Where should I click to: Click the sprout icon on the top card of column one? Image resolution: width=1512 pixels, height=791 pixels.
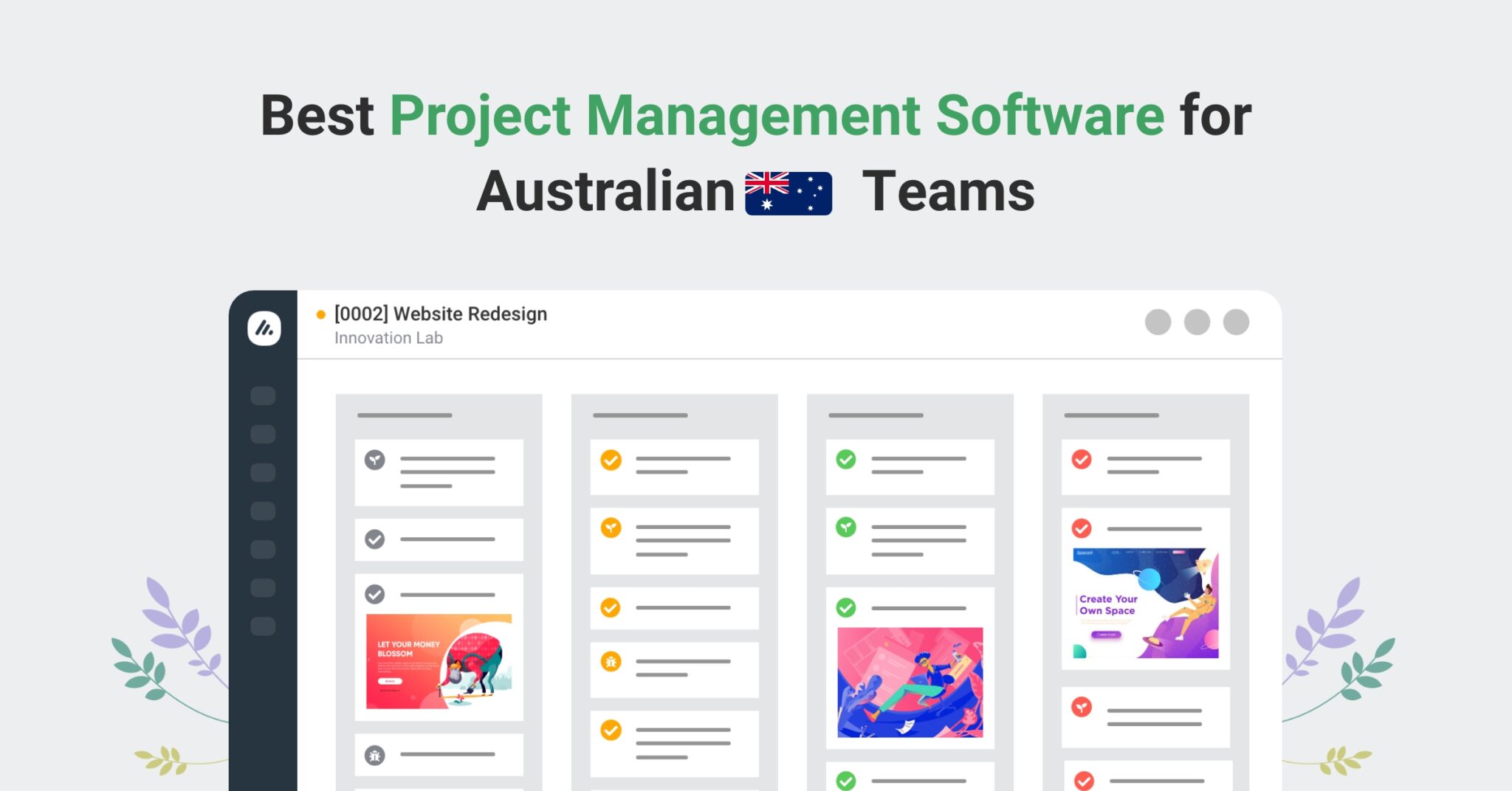(x=374, y=461)
